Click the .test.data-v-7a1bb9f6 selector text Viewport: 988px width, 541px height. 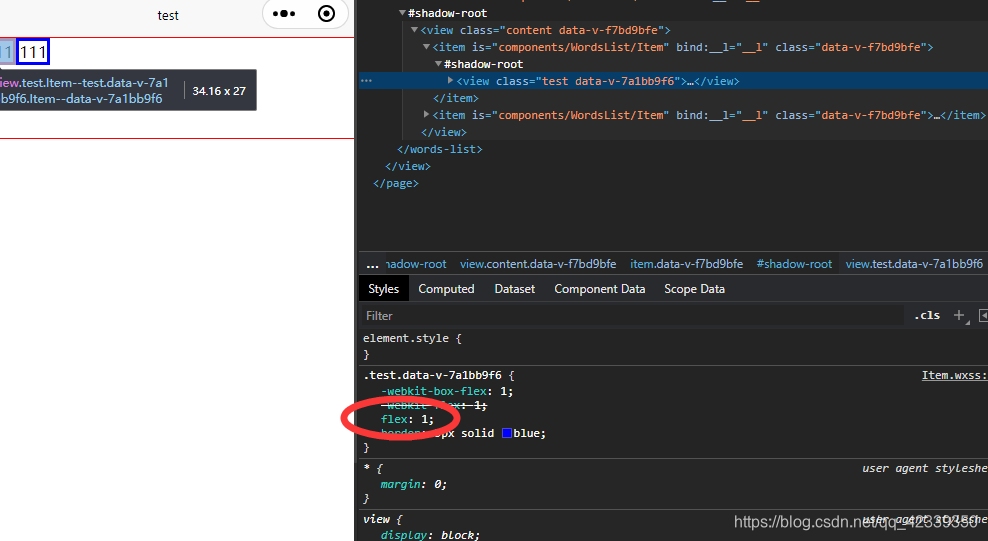coord(433,375)
